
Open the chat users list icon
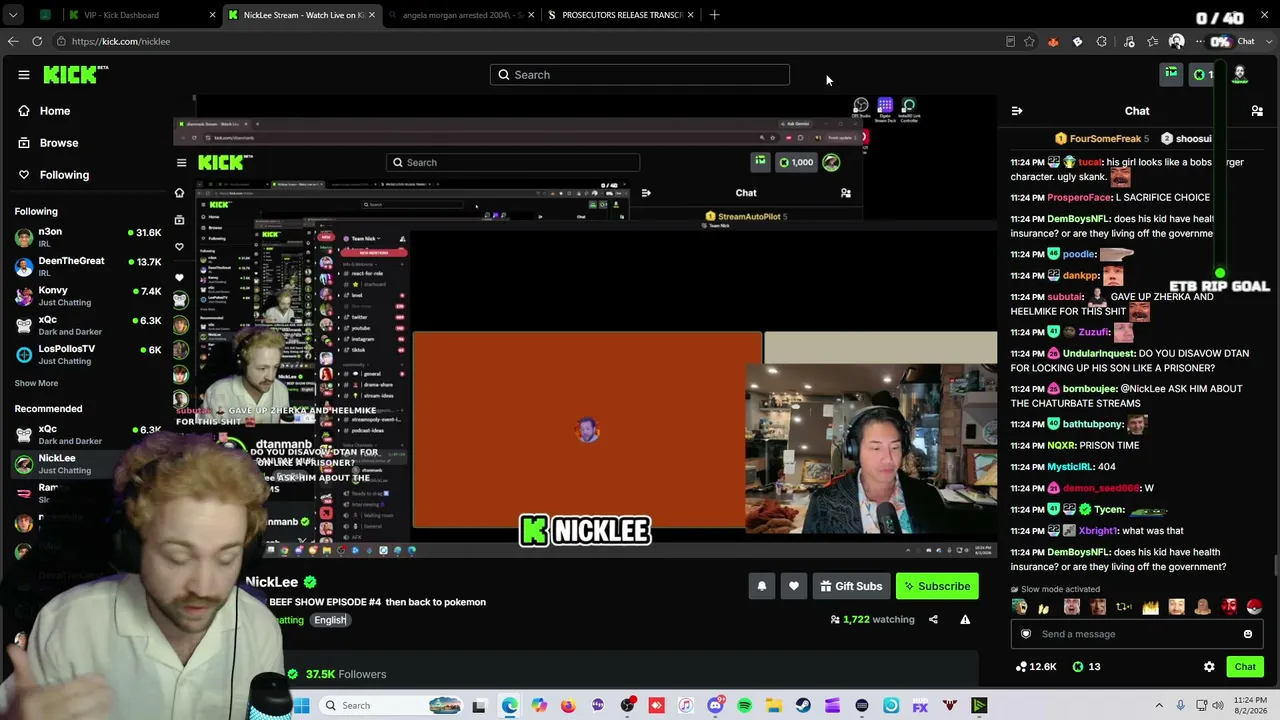coord(1257,111)
